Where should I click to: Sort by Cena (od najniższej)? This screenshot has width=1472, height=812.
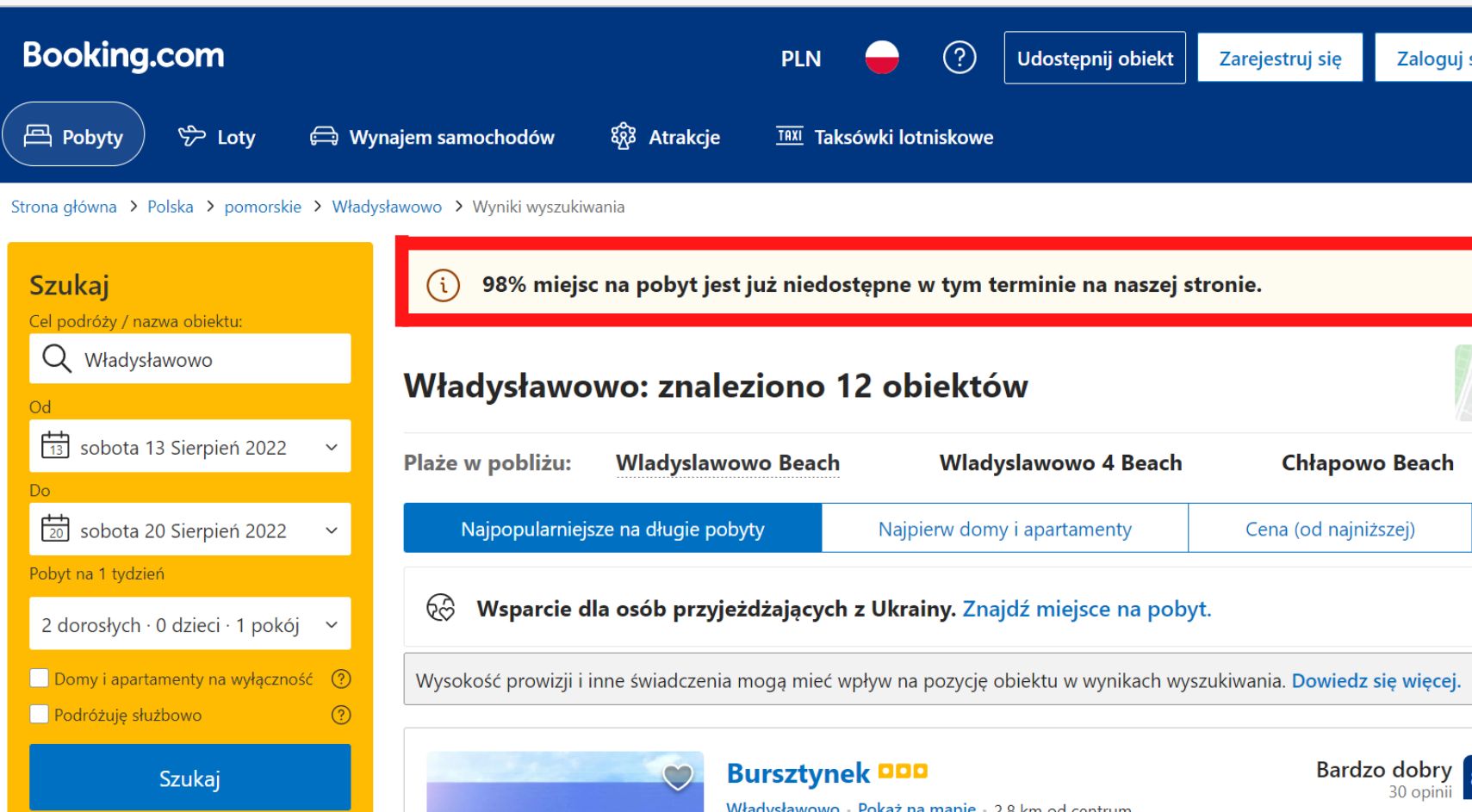click(x=1330, y=529)
